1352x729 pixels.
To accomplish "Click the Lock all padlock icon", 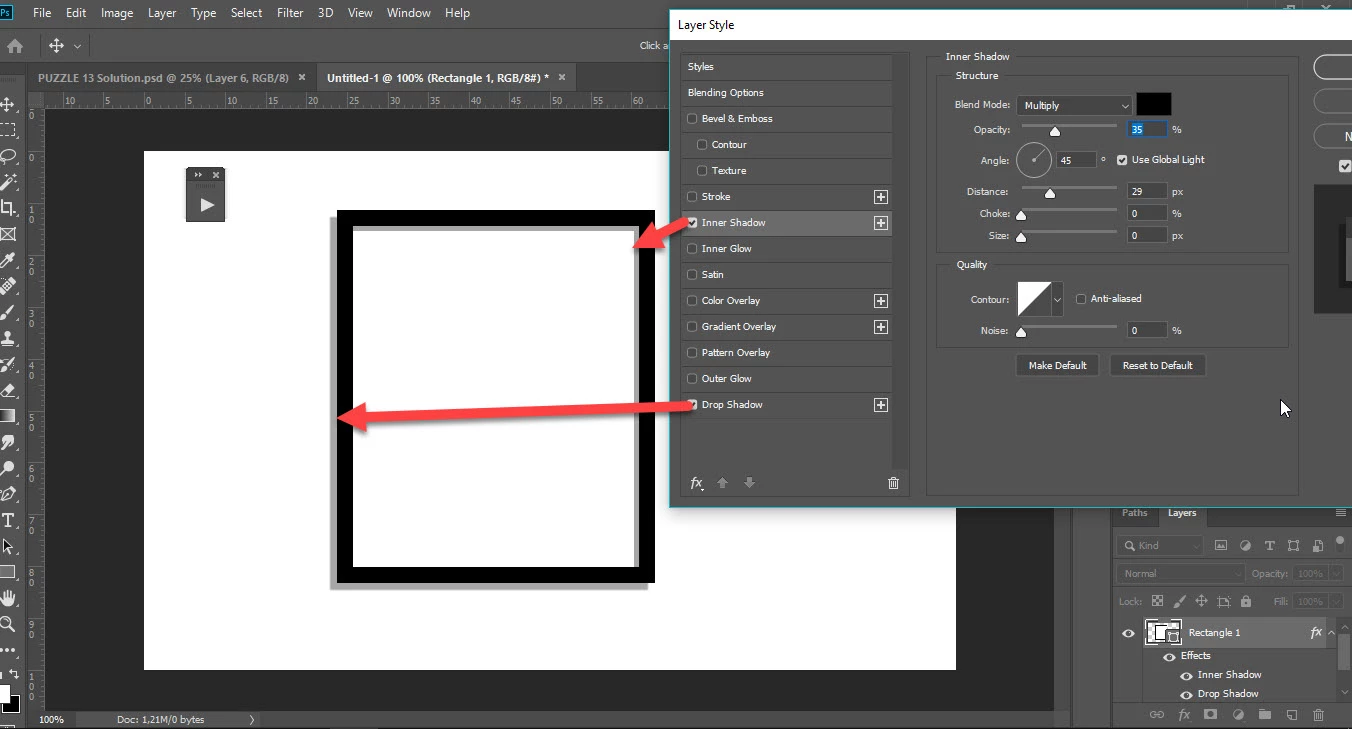I will 1246,601.
